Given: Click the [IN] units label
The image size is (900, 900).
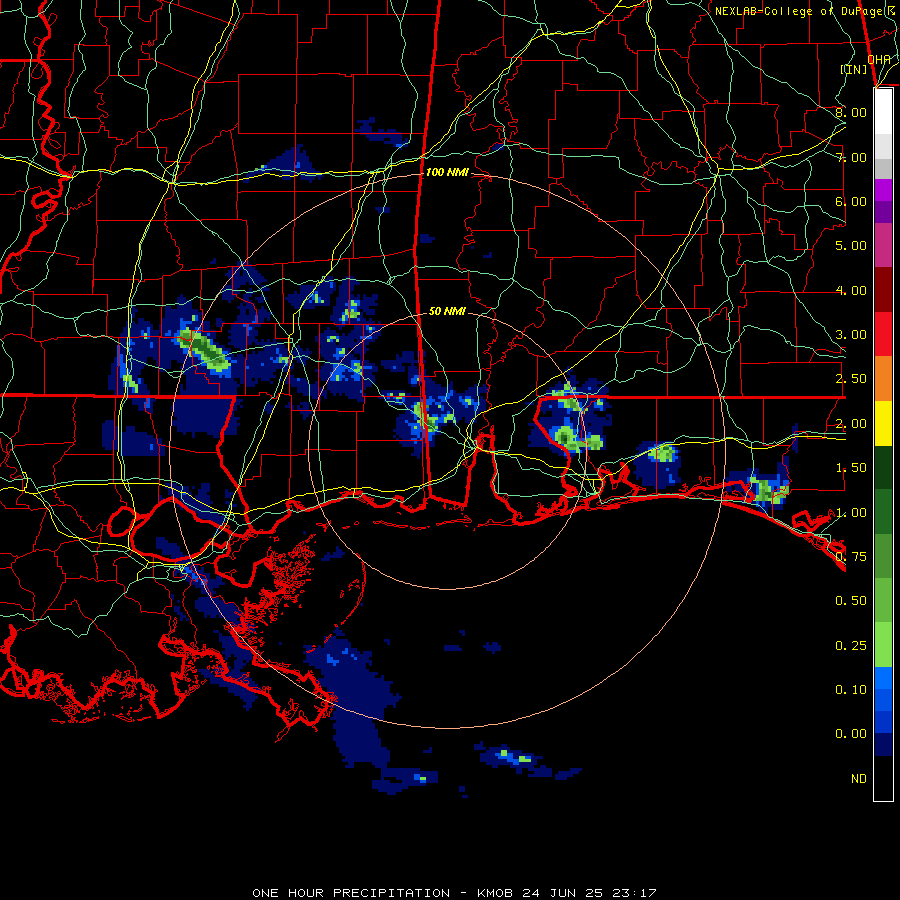Looking at the screenshot, I should point(854,69).
